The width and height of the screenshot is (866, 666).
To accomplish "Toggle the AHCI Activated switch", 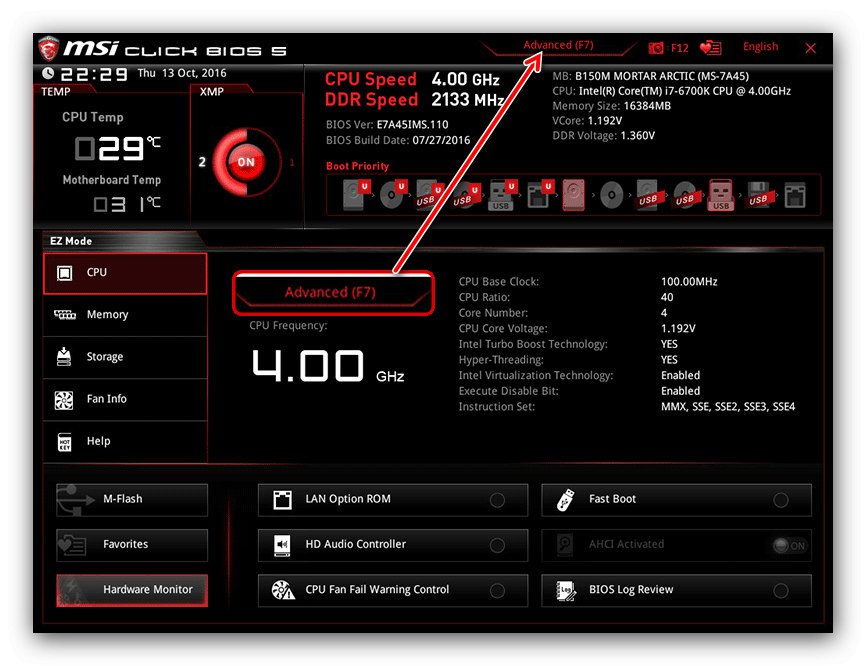I will tap(790, 546).
